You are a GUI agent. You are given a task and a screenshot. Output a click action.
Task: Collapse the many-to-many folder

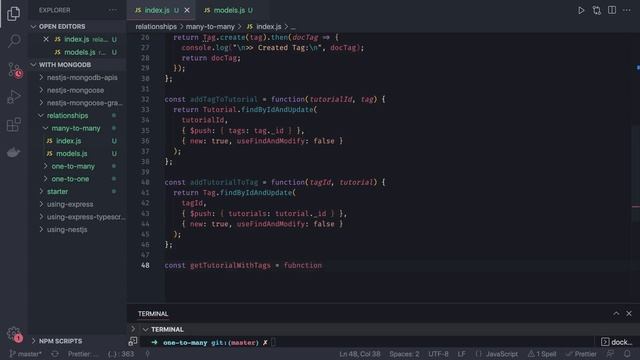(x=76, y=128)
